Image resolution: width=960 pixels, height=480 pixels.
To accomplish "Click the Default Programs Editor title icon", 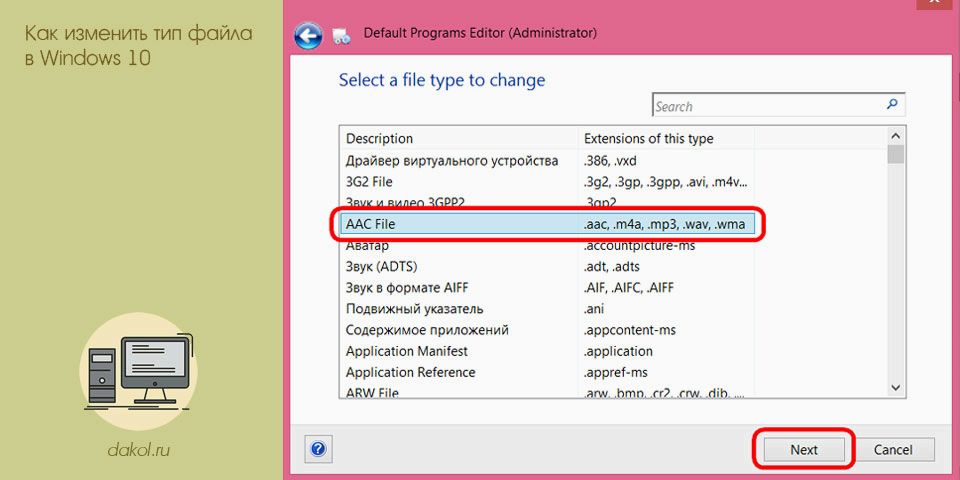I will [x=342, y=37].
